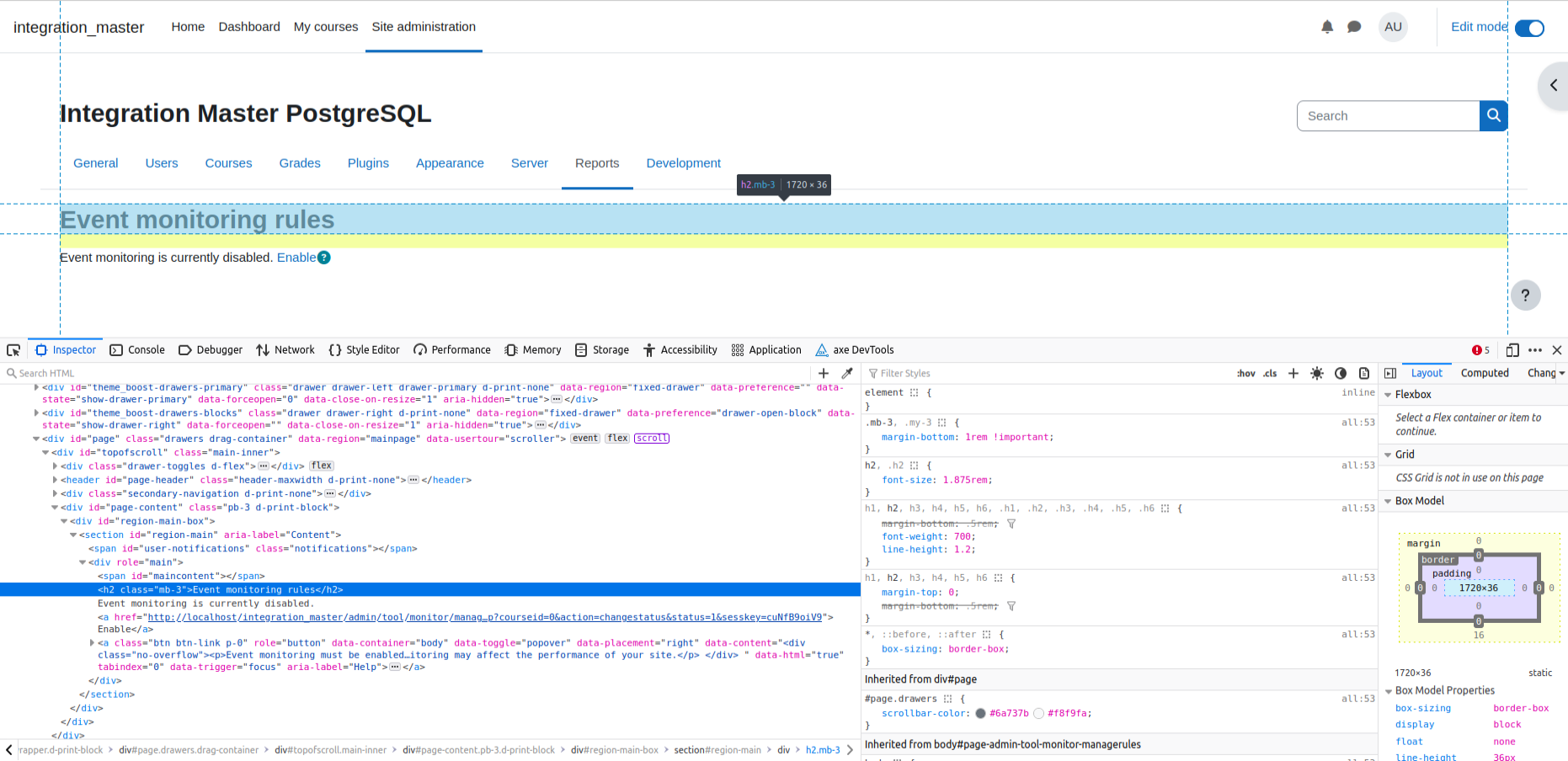
Task: Collapse the Grid section
Action: pos(1388,455)
